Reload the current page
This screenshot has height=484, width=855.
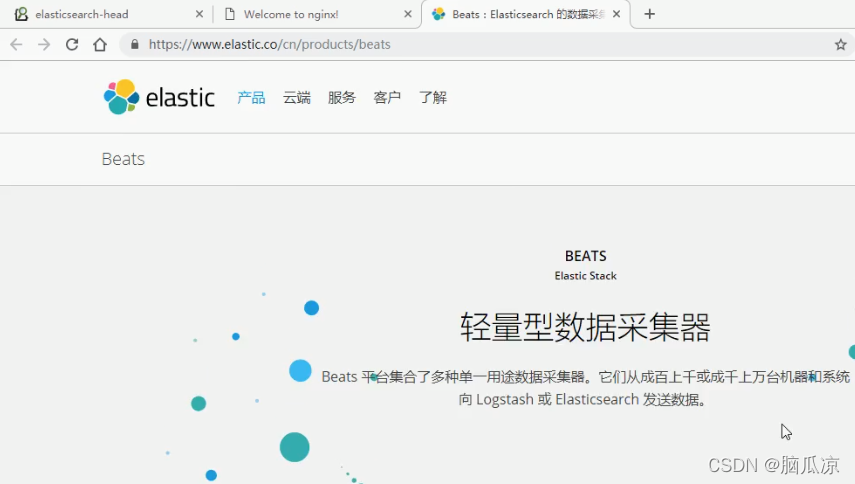point(72,45)
